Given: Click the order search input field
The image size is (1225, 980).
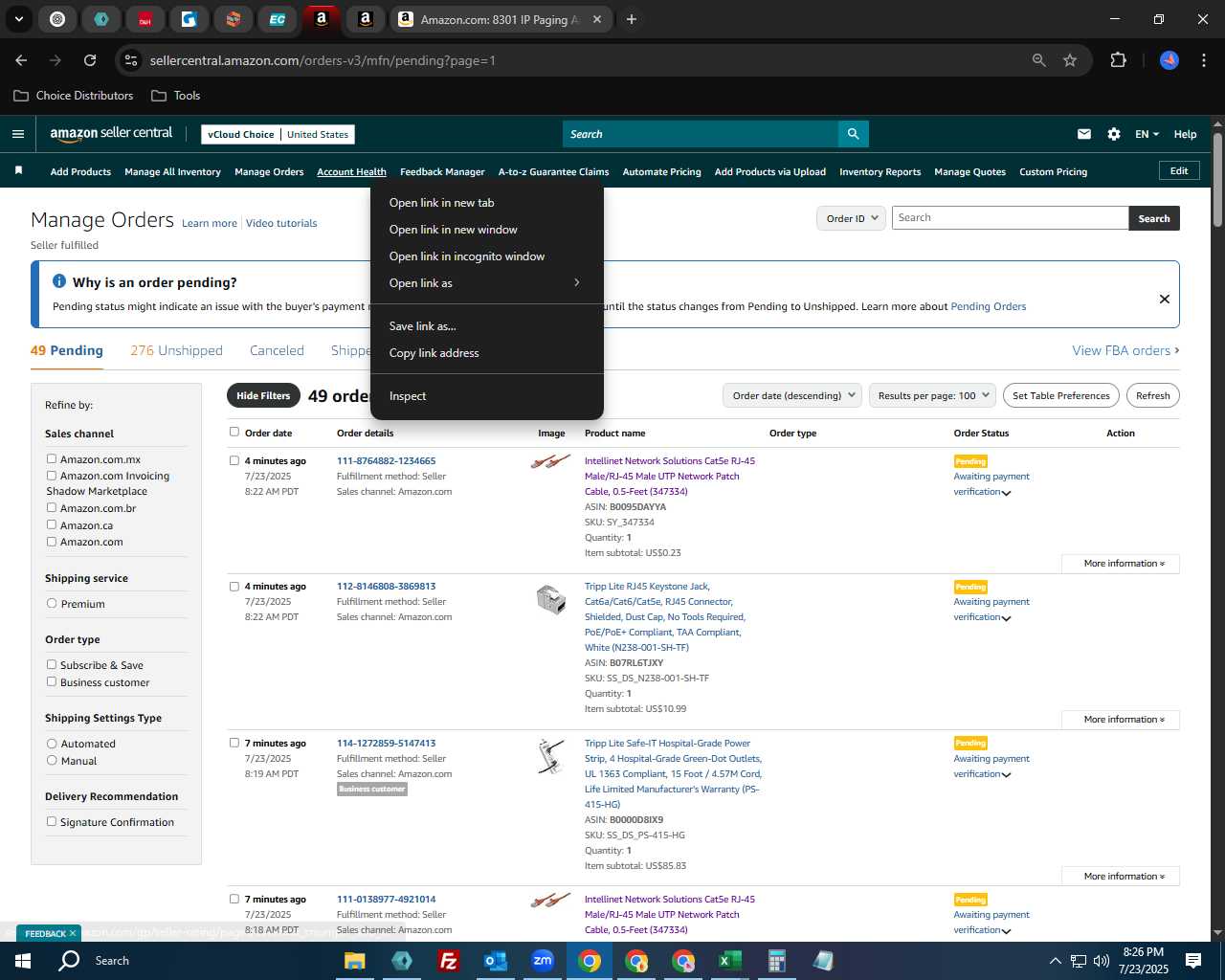Looking at the screenshot, I should [x=1010, y=218].
